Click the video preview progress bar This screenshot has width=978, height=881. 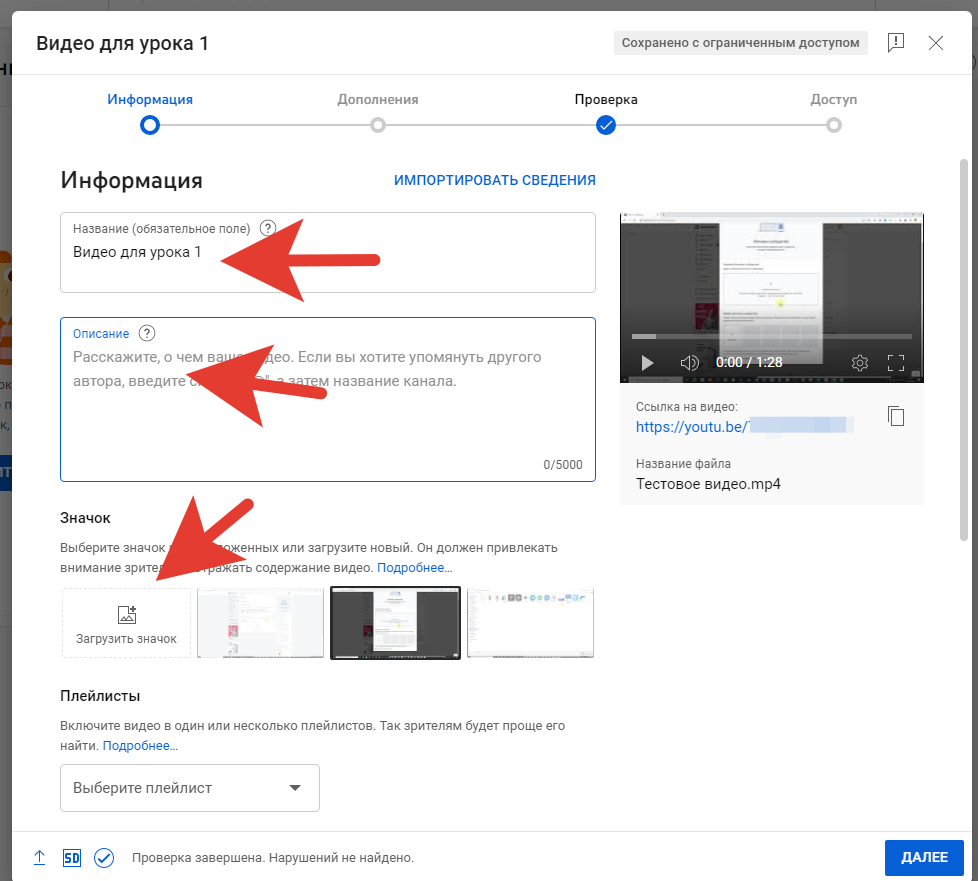772,336
